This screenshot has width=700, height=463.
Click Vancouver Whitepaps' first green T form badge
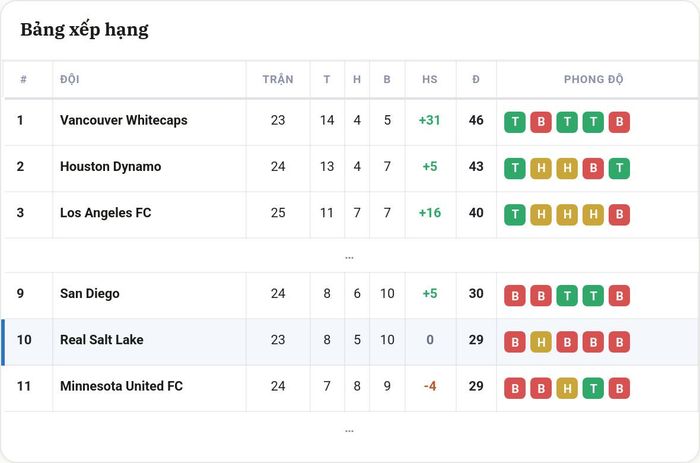pyautogui.click(x=515, y=122)
